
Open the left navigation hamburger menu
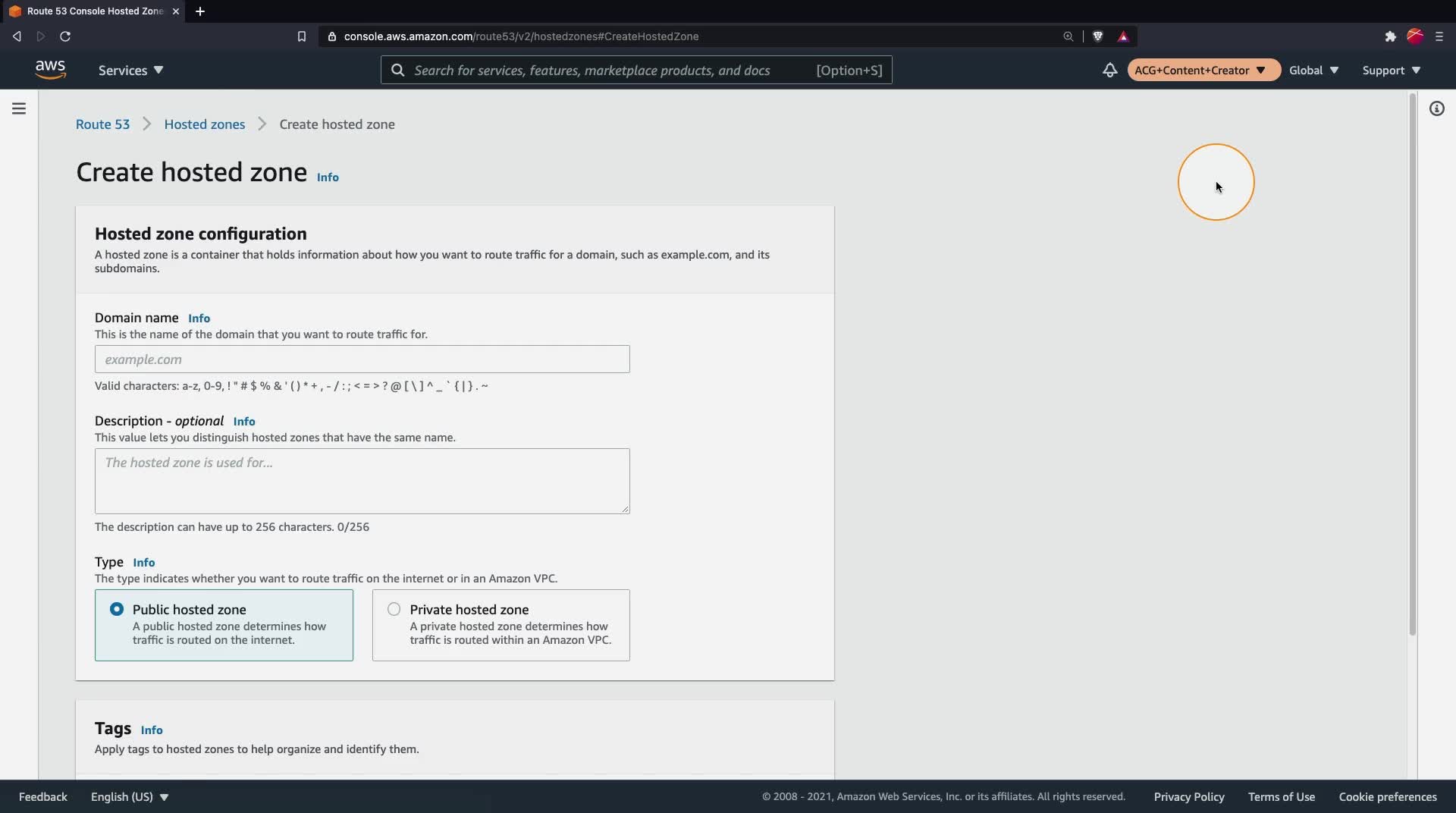(19, 108)
